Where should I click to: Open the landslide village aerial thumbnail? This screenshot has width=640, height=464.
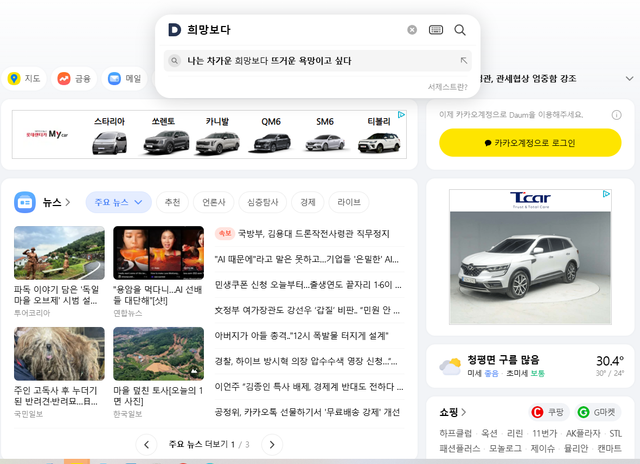tap(158, 354)
